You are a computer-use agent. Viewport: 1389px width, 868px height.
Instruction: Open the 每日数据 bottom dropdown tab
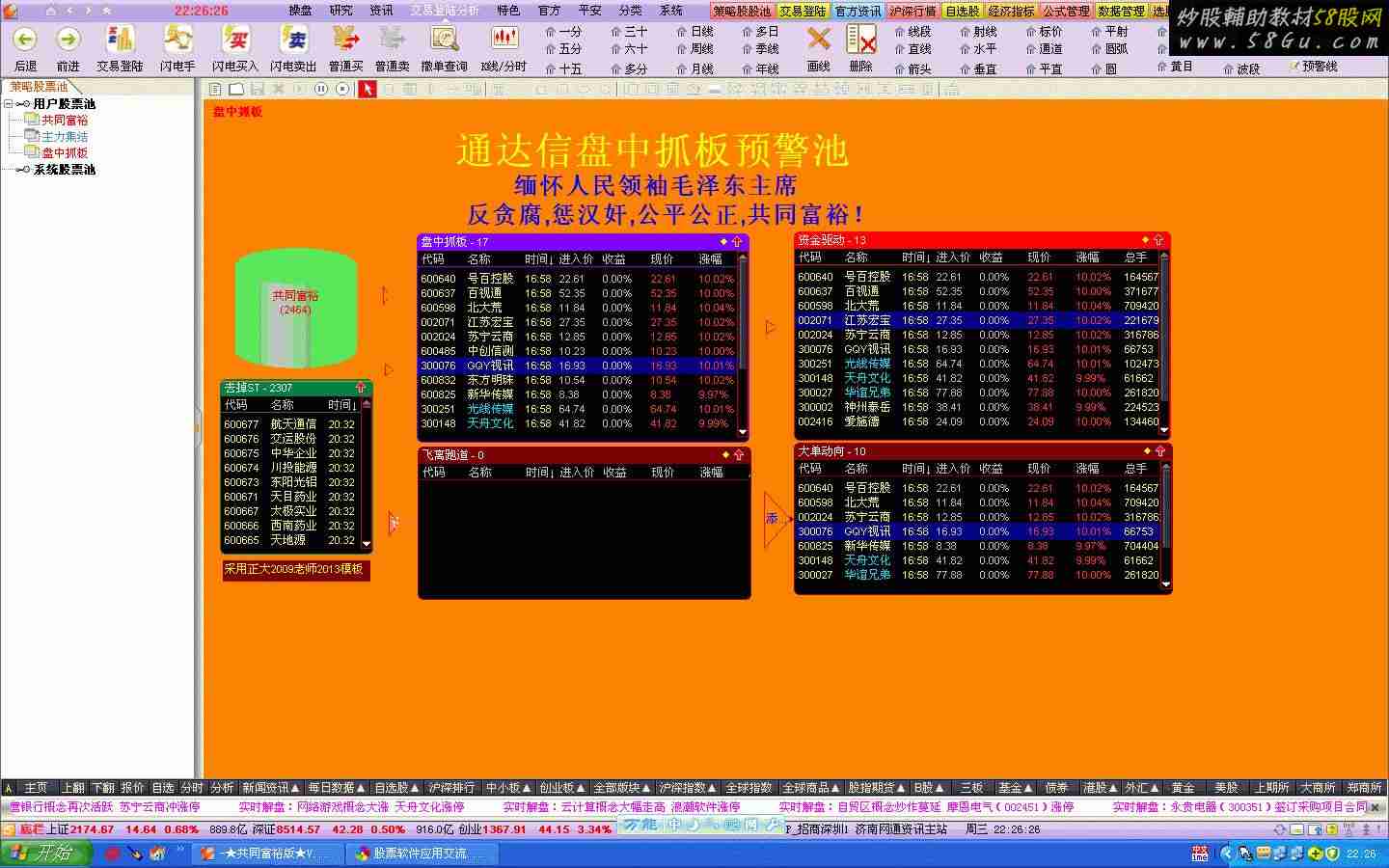337,788
